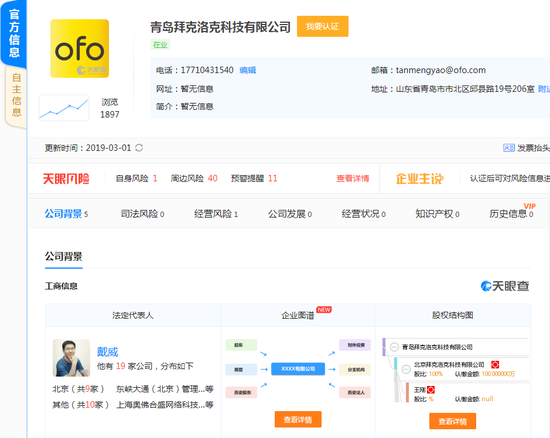Click the 企业图谱 header with NEW badge

[x=298, y=315]
